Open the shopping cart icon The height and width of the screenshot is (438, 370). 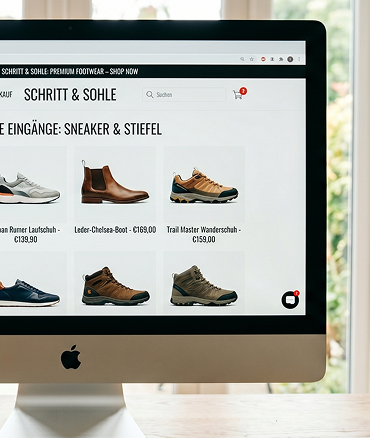[x=238, y=95]
